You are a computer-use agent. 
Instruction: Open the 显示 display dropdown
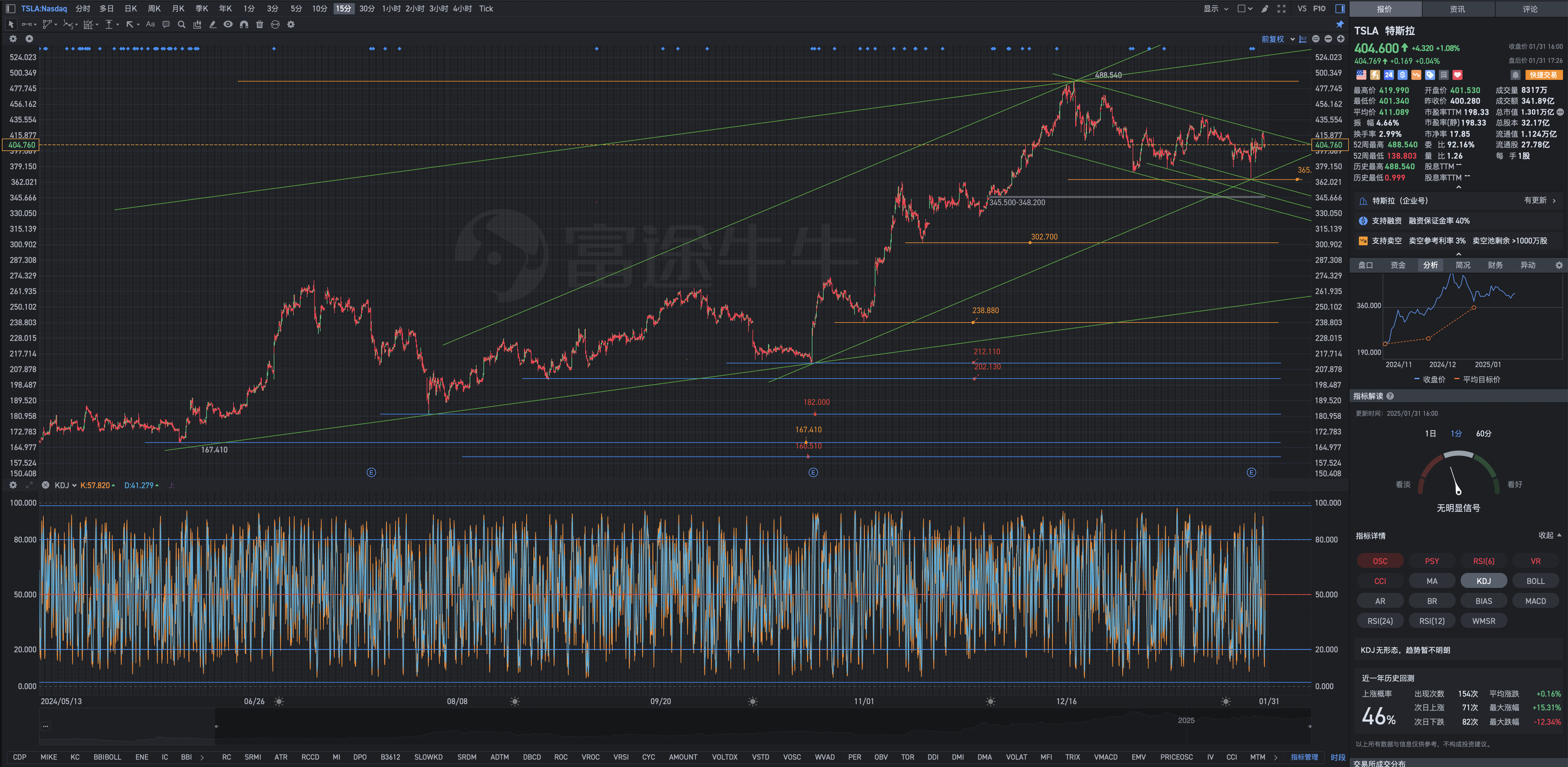pos(1216,8)
